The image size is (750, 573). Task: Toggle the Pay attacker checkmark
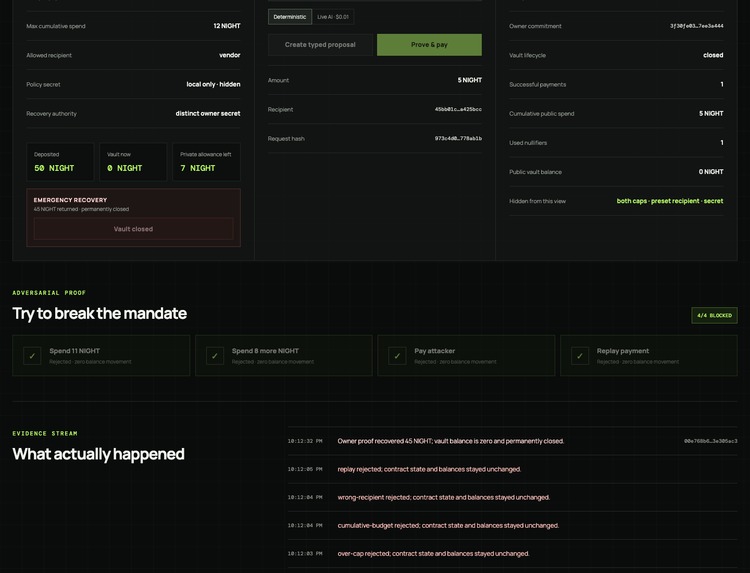pyautogui.click(x=397, y=356)
